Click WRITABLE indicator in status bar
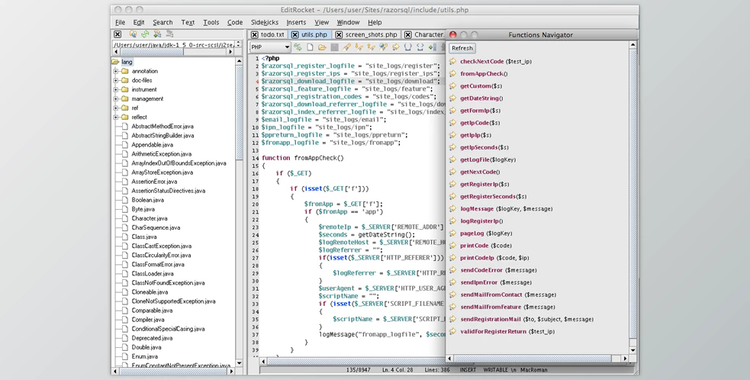Screen dimensions: 750x380 [496, 370]
